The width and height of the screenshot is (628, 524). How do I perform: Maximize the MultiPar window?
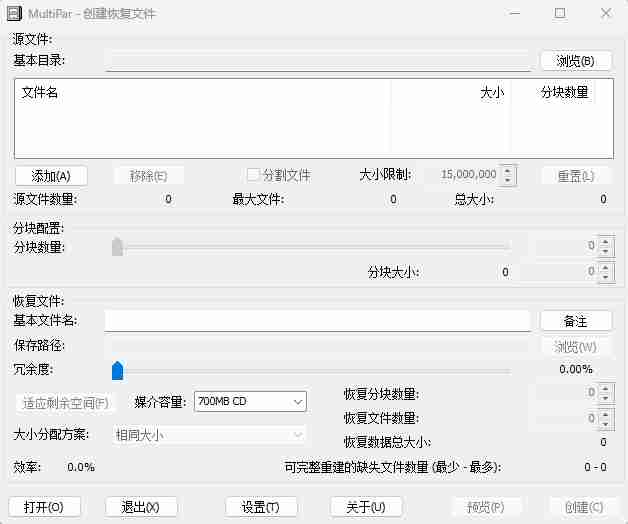click(560, 13)
